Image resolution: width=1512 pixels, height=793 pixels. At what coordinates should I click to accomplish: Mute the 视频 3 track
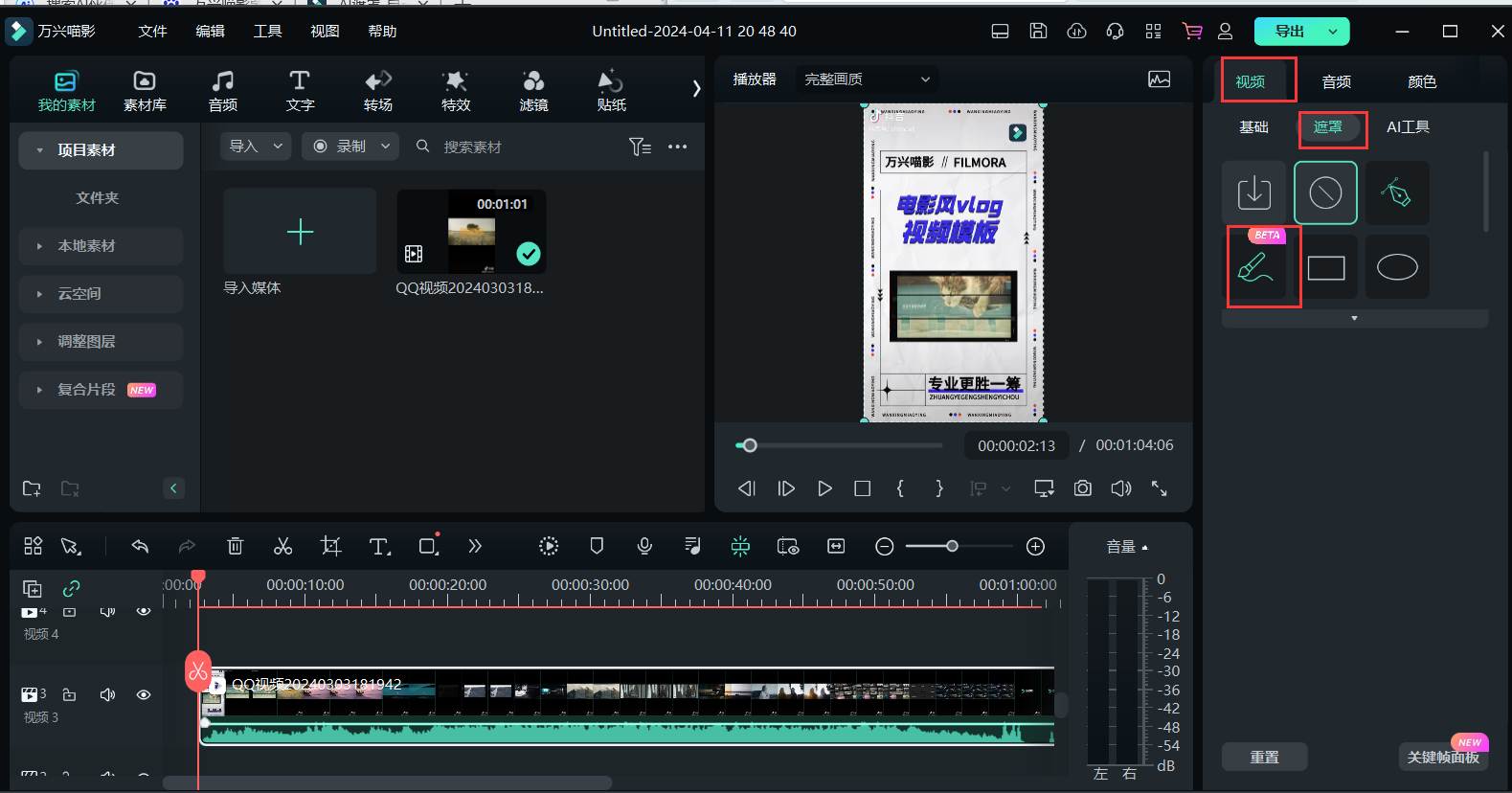[x=107, y=694]
